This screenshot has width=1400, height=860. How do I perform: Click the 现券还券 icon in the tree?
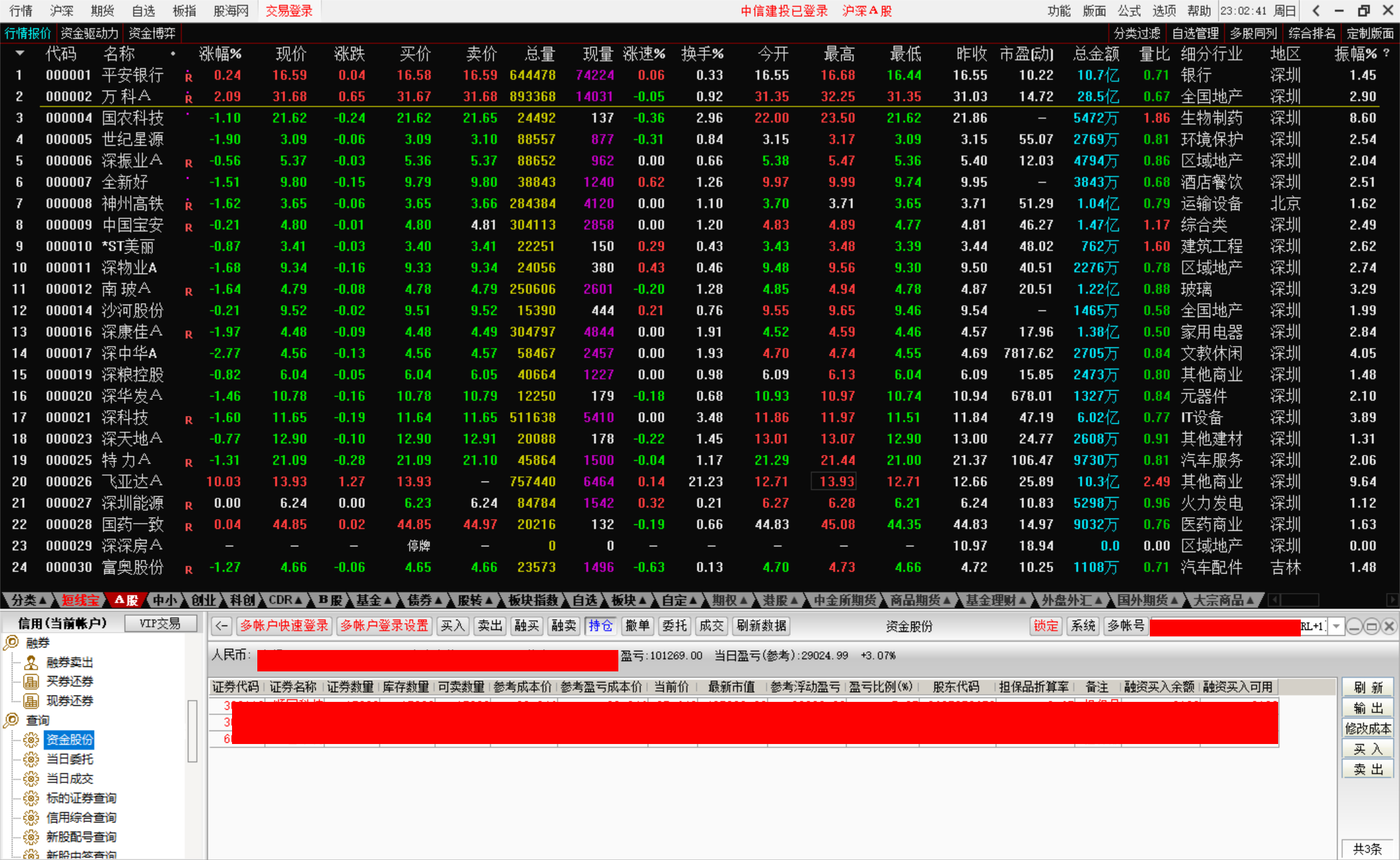(x=31, y=701)
